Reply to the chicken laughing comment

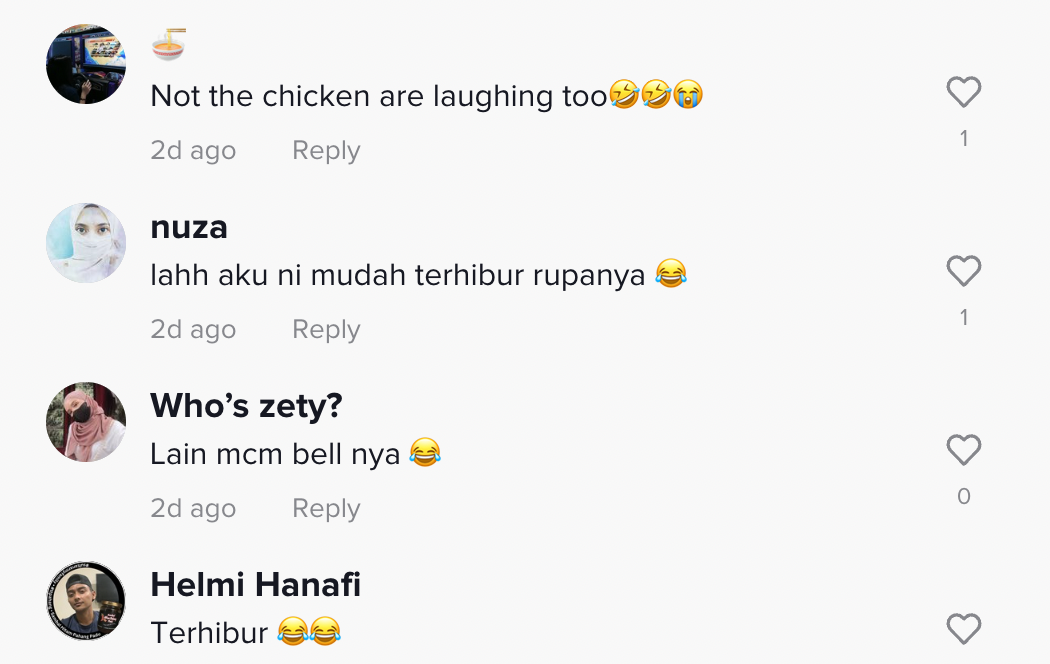click(325, 151)
